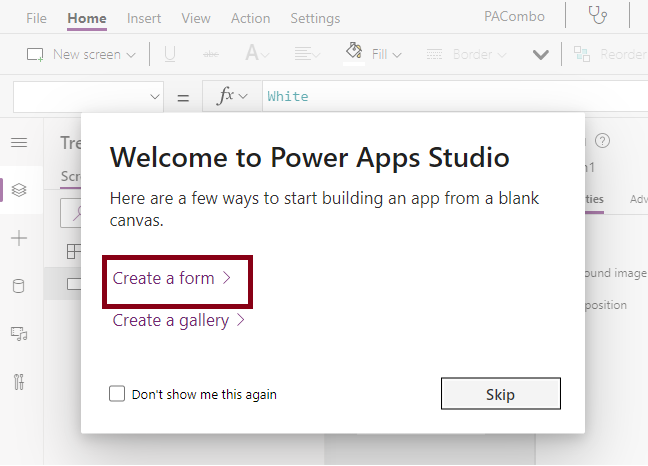Screen dimensions: 648x466
Task: Click the PACombo app name
Action: pyautogui.click(x=514, y=17)
